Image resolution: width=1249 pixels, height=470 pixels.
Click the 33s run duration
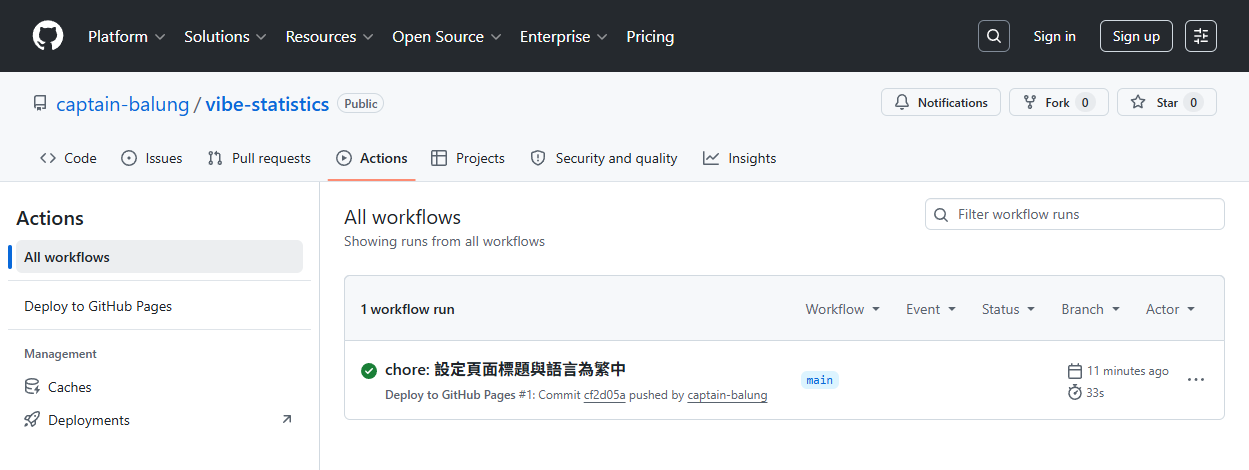pyautogui.click(x=1095, y=393)
